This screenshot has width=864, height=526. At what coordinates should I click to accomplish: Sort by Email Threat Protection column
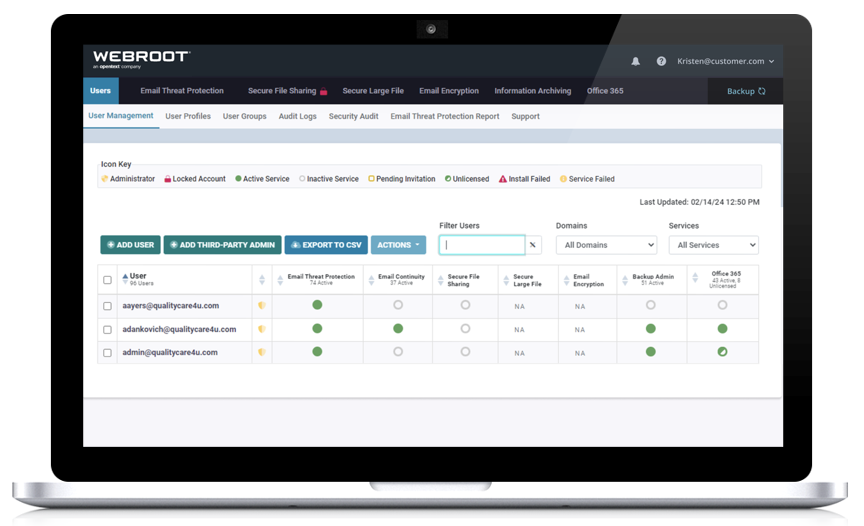280,280
